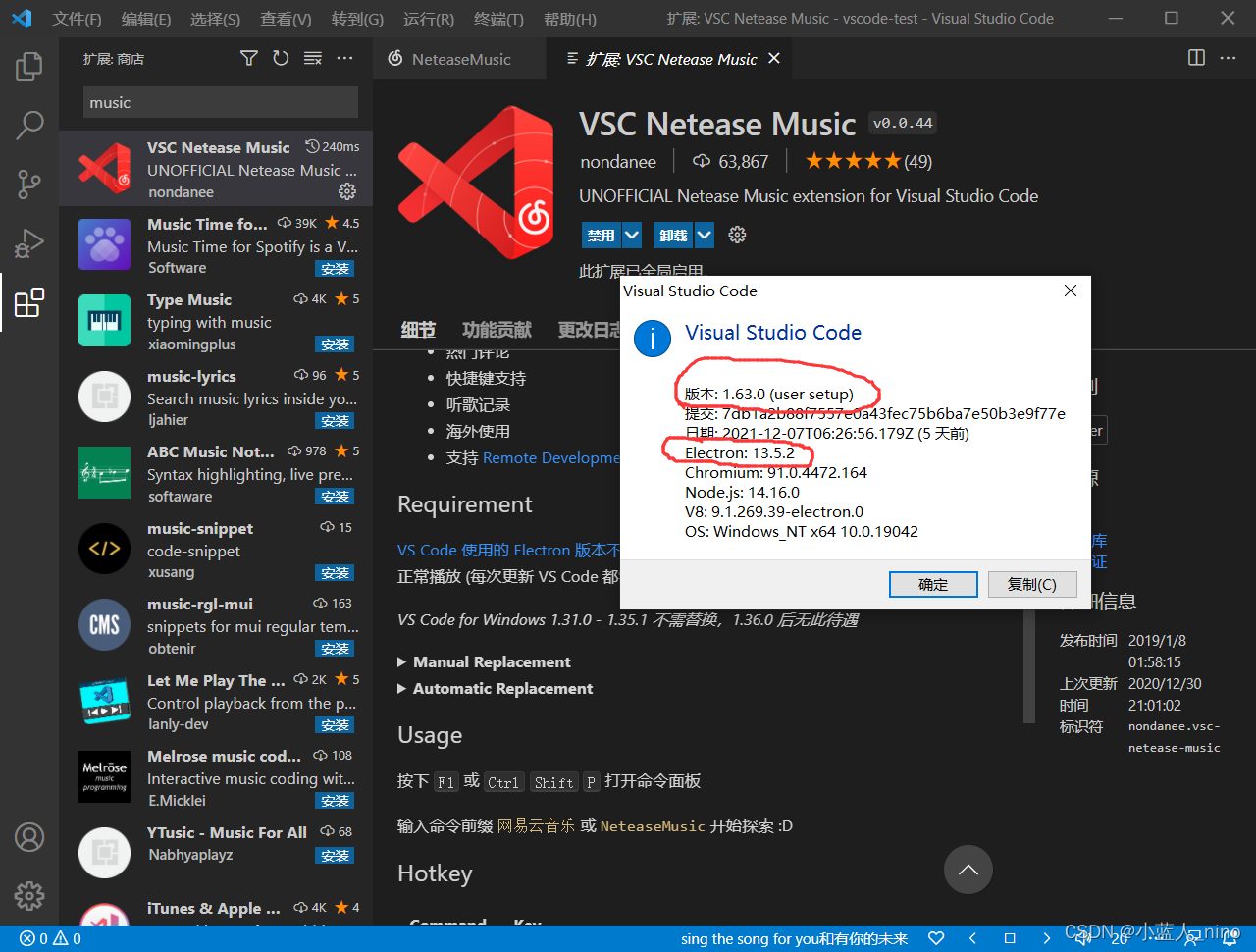The height and width of the screenshot is (952, 1256).
Task: Open the Extensions view icon
Action: (29, 302)
